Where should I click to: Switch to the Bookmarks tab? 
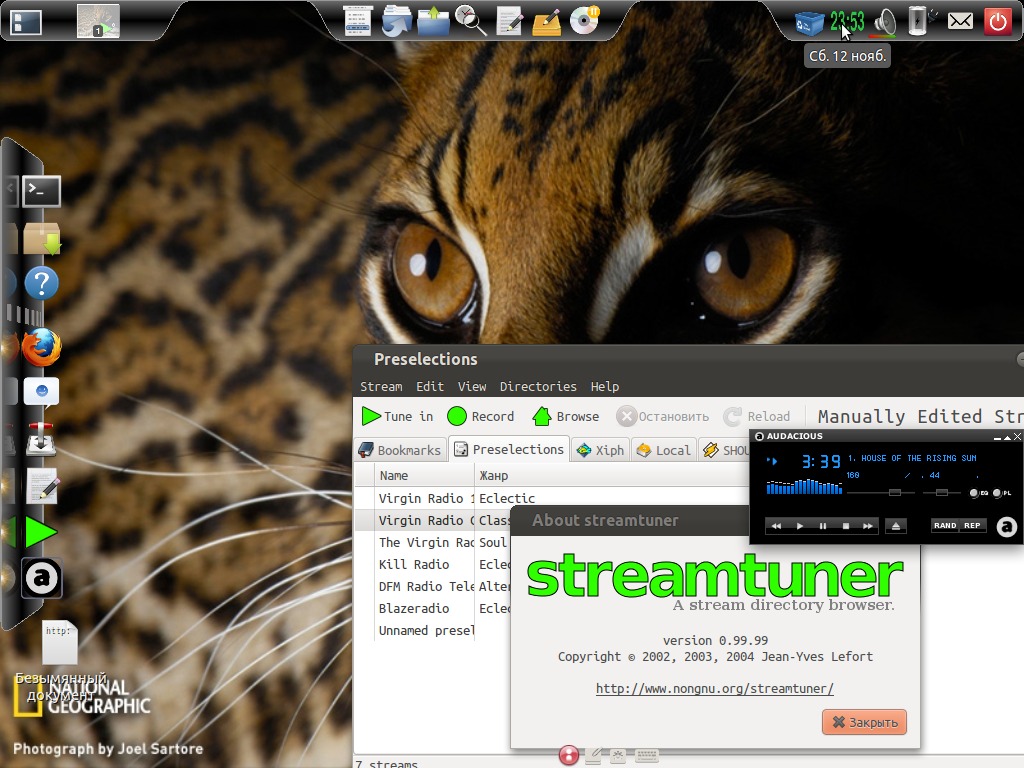coord(400,450)
